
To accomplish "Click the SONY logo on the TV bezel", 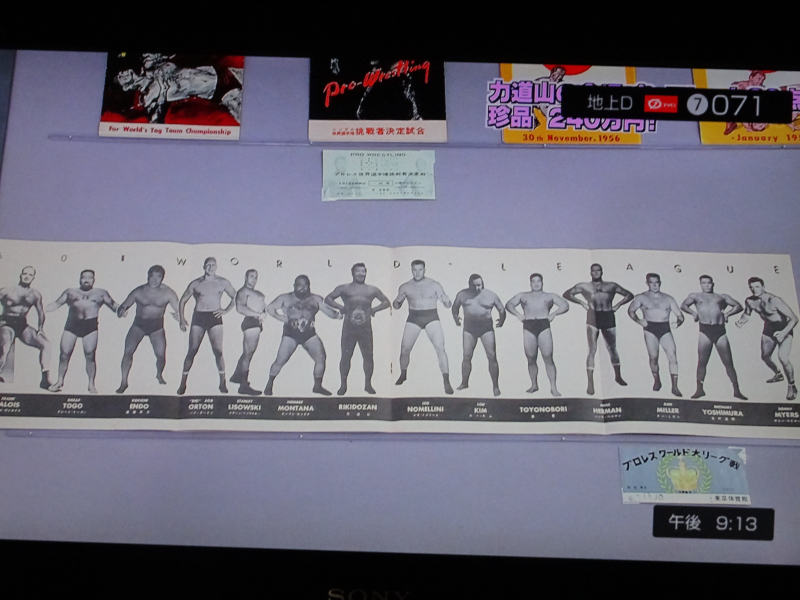I will [369, 594].
